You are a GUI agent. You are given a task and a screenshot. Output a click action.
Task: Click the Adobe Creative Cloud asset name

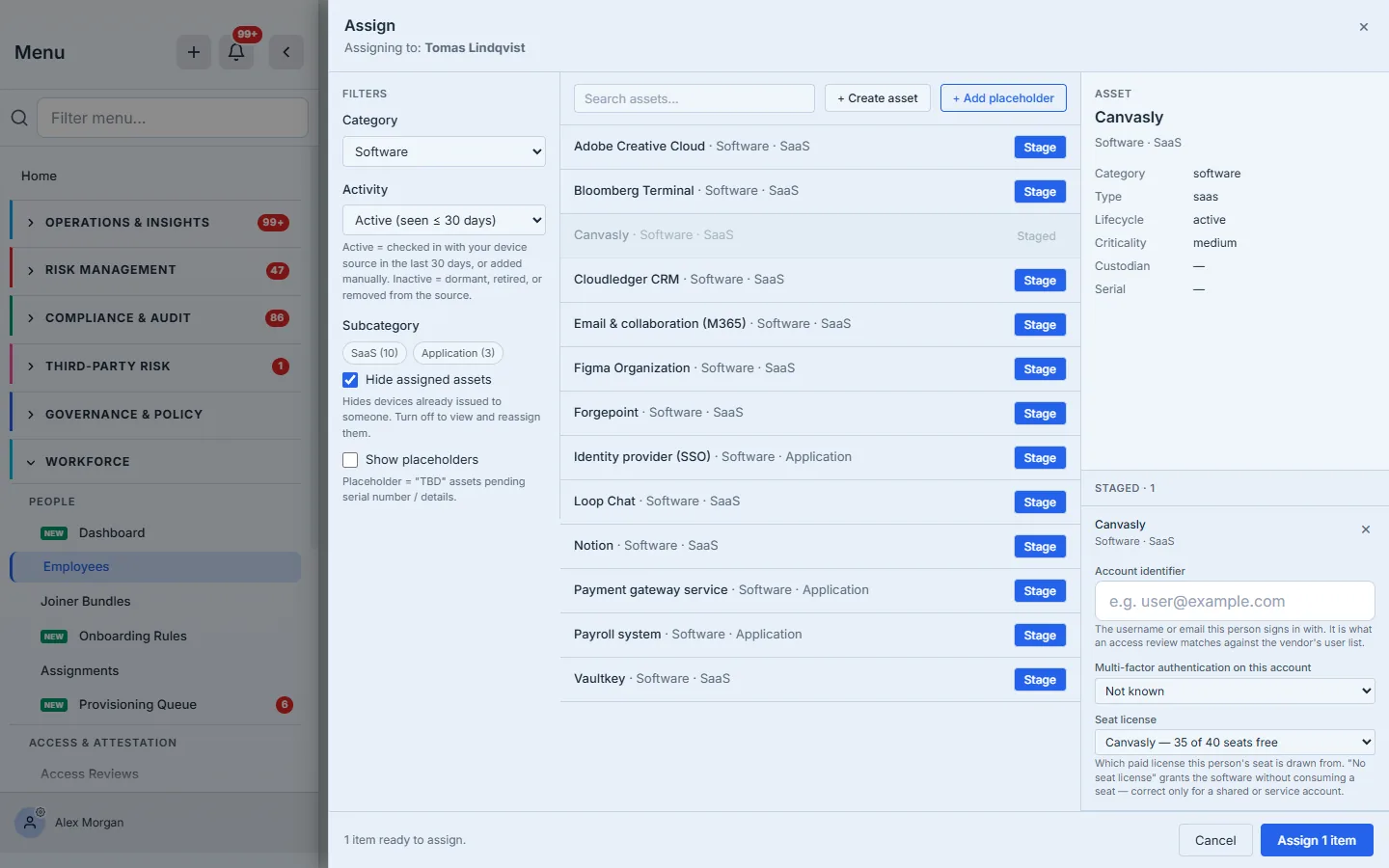click(640, 147)
